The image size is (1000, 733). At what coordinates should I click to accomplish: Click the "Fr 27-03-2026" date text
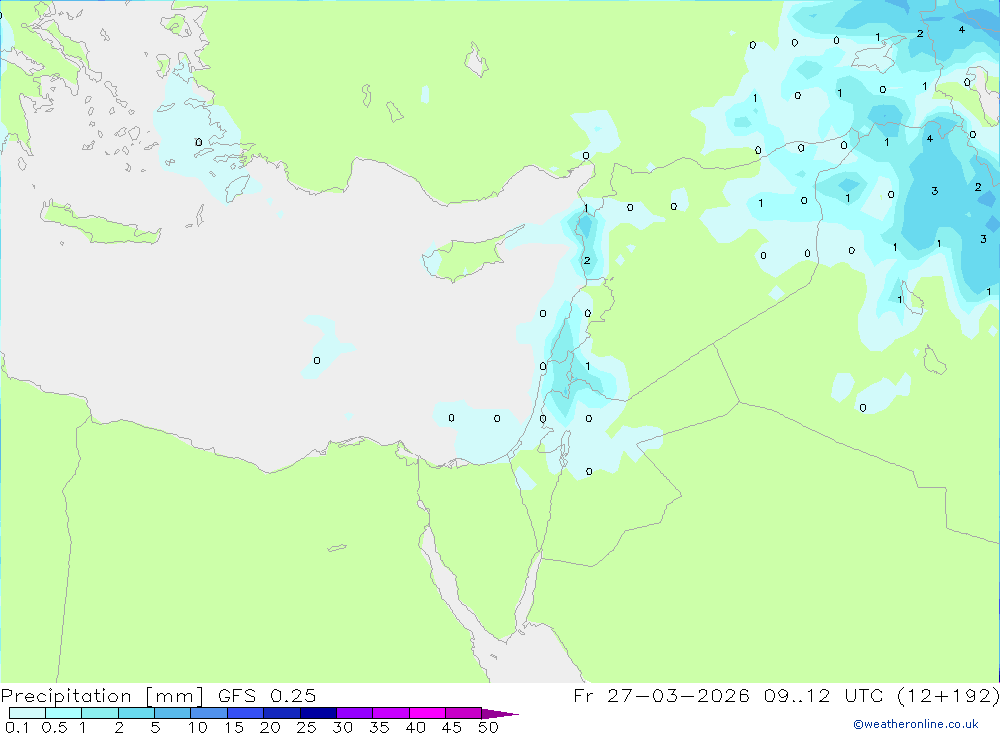pos(661,695)
